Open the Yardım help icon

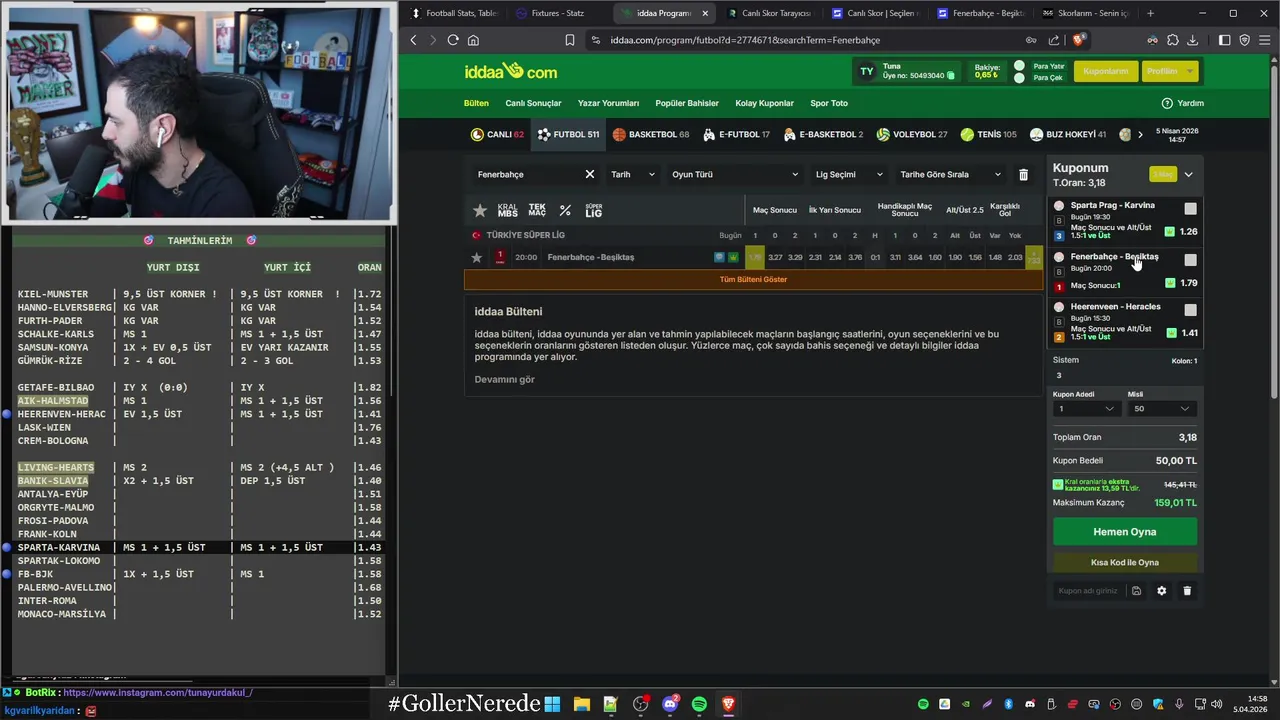click(x=1167, y=103)
